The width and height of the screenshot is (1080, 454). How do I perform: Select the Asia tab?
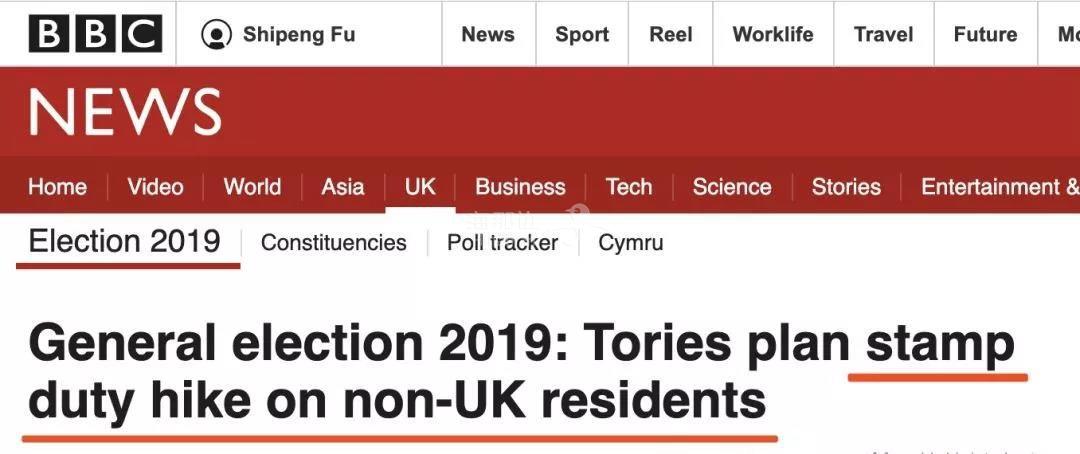tap(343, 187)
